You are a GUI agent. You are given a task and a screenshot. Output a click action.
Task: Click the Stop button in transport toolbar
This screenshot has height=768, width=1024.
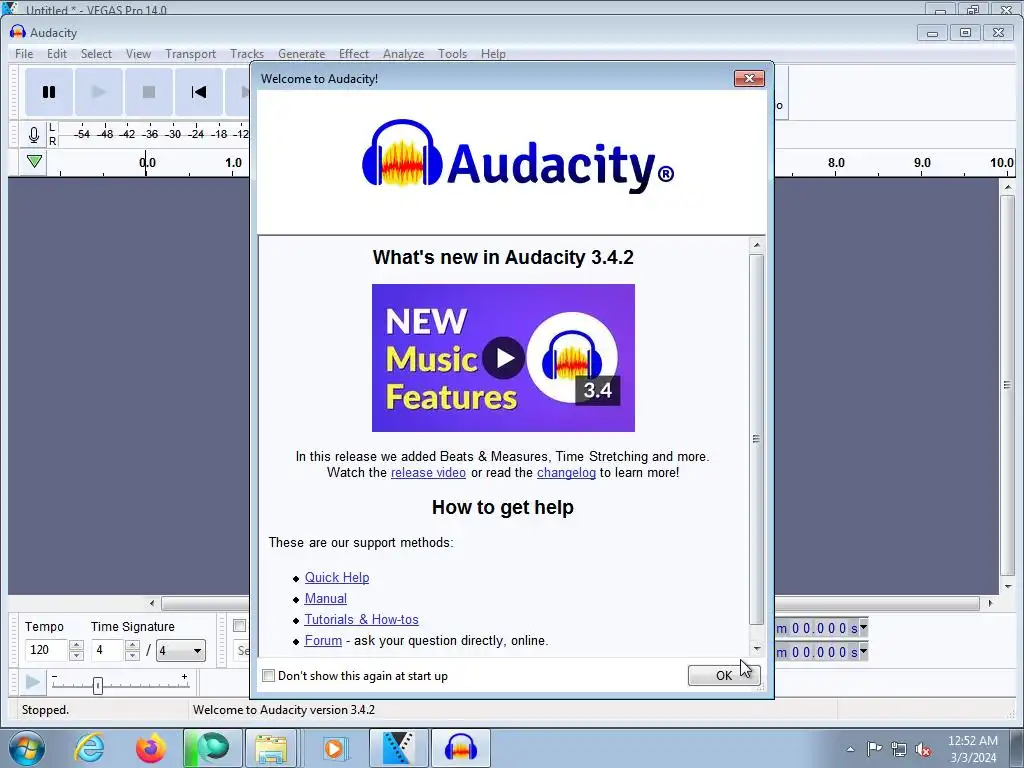pos(149,92)
